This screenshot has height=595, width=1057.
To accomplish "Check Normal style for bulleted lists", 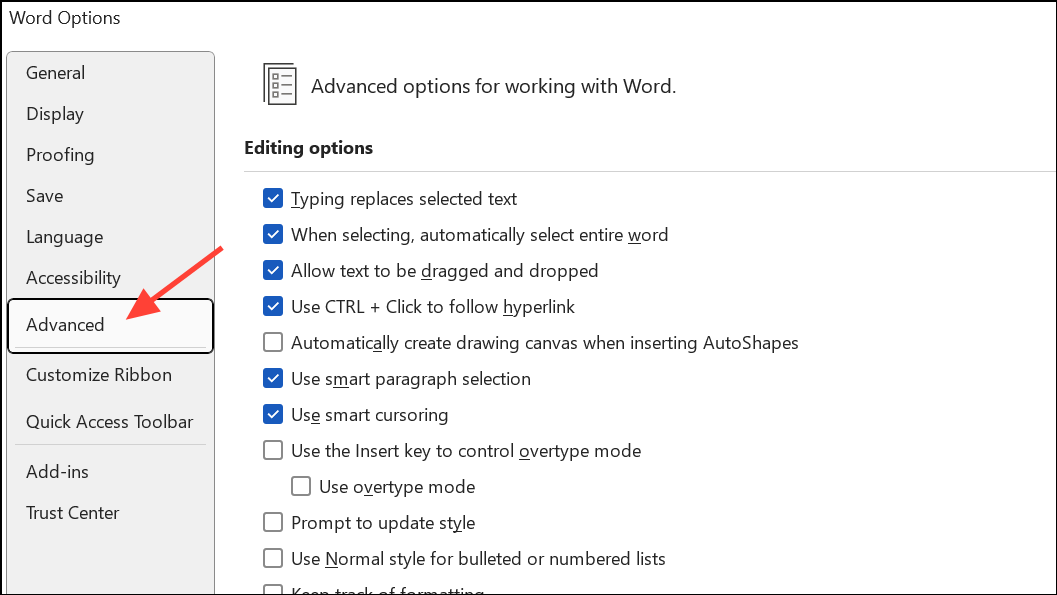I will [273, 559].
